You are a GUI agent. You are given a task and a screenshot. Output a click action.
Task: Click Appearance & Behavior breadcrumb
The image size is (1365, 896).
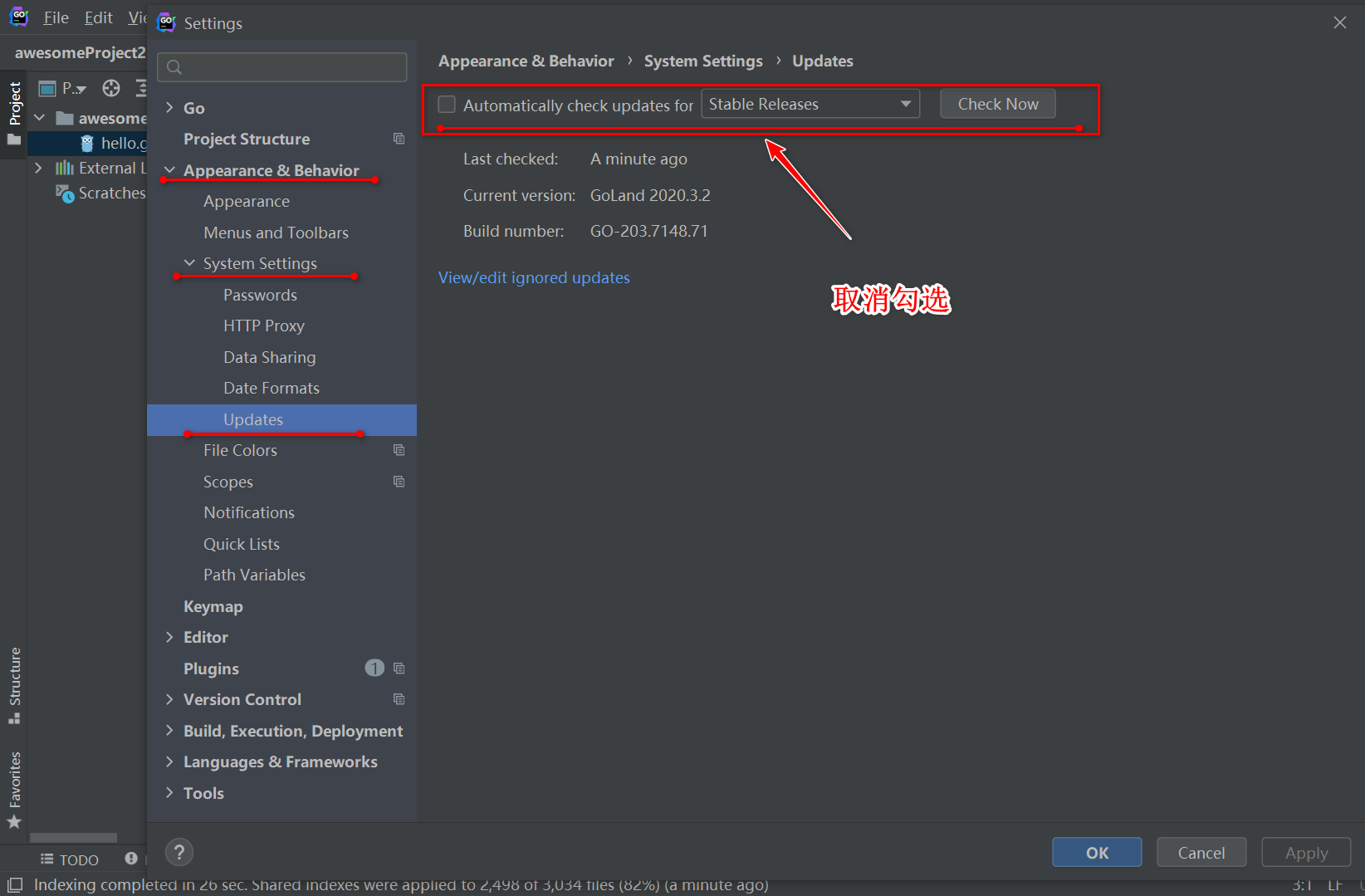point(526,61)
